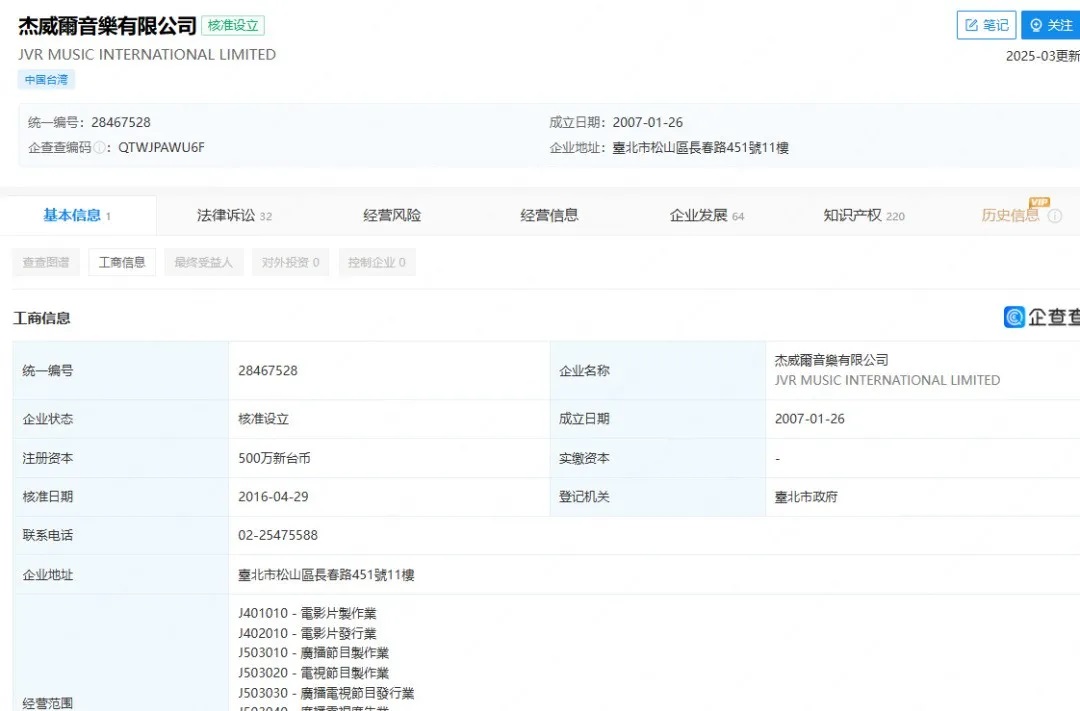1080x711 pixels.
Task: Click the 对外投资 0 sub-tab
Action: tap(290, 262)
